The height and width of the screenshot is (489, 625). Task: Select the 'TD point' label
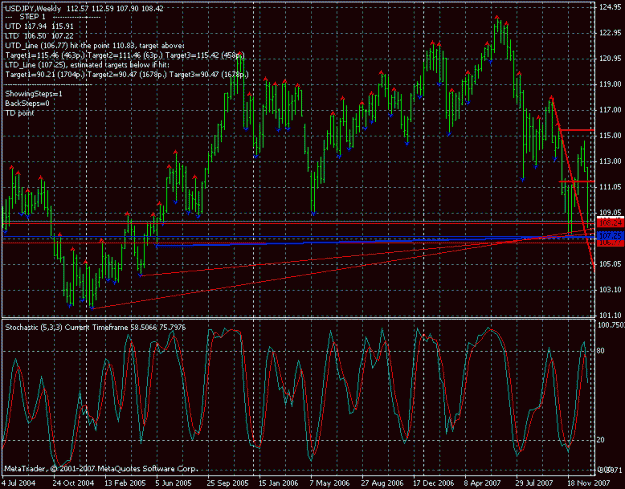pos(20,113)
